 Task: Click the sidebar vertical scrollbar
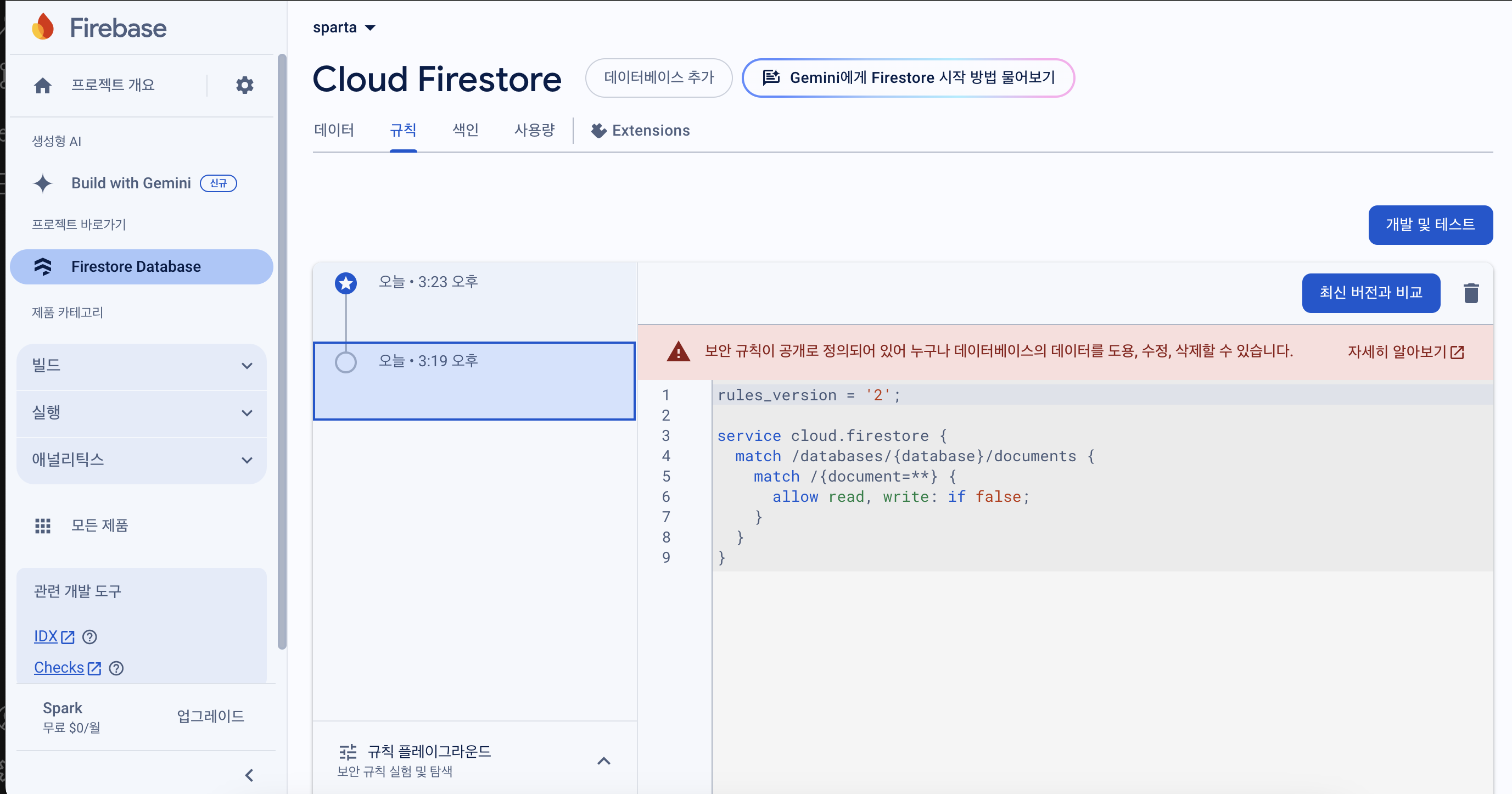(x=282, y=352)
